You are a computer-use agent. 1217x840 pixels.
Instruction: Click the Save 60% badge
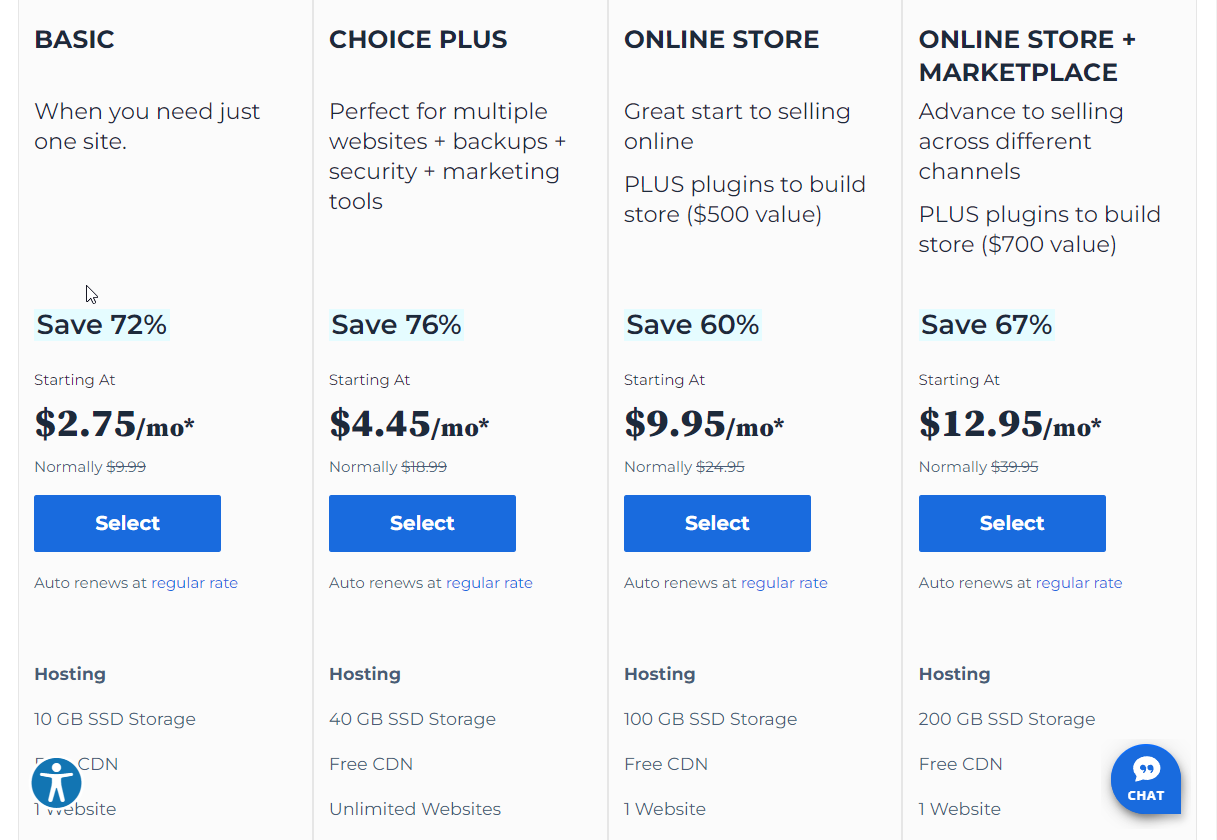click(693, 325)
